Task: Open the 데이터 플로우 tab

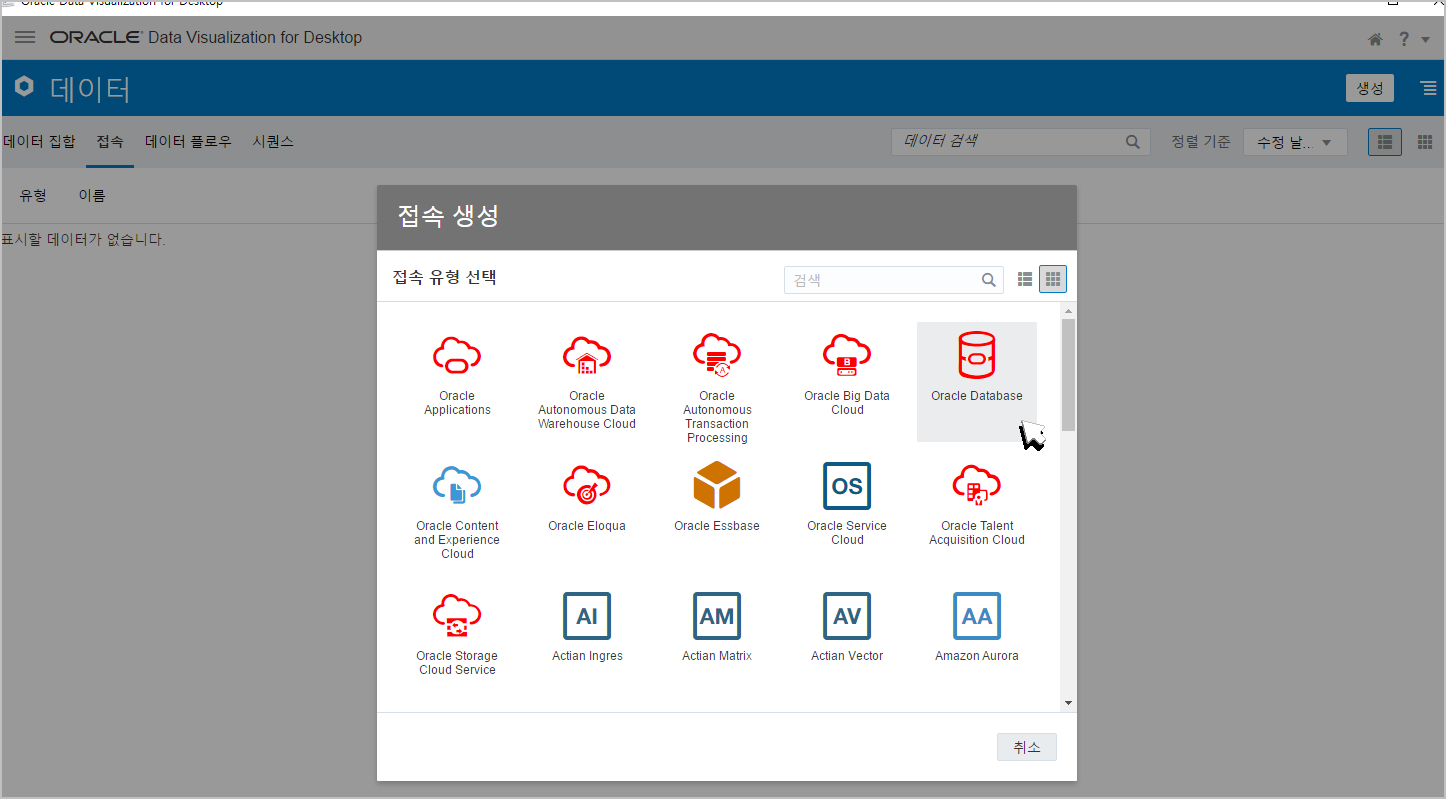Action: (x=188, y=141)
